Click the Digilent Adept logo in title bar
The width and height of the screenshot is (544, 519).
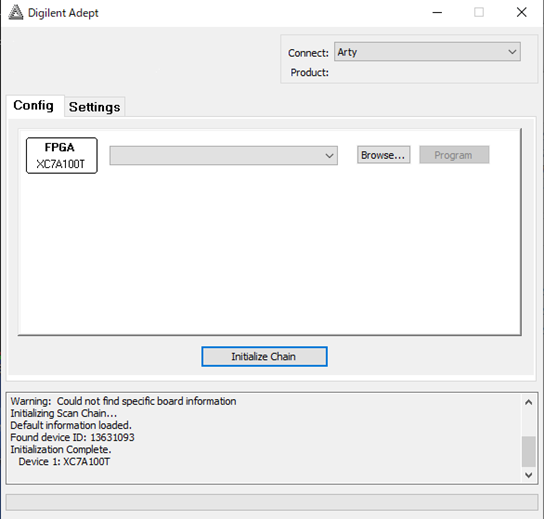[x=16, y=13]
